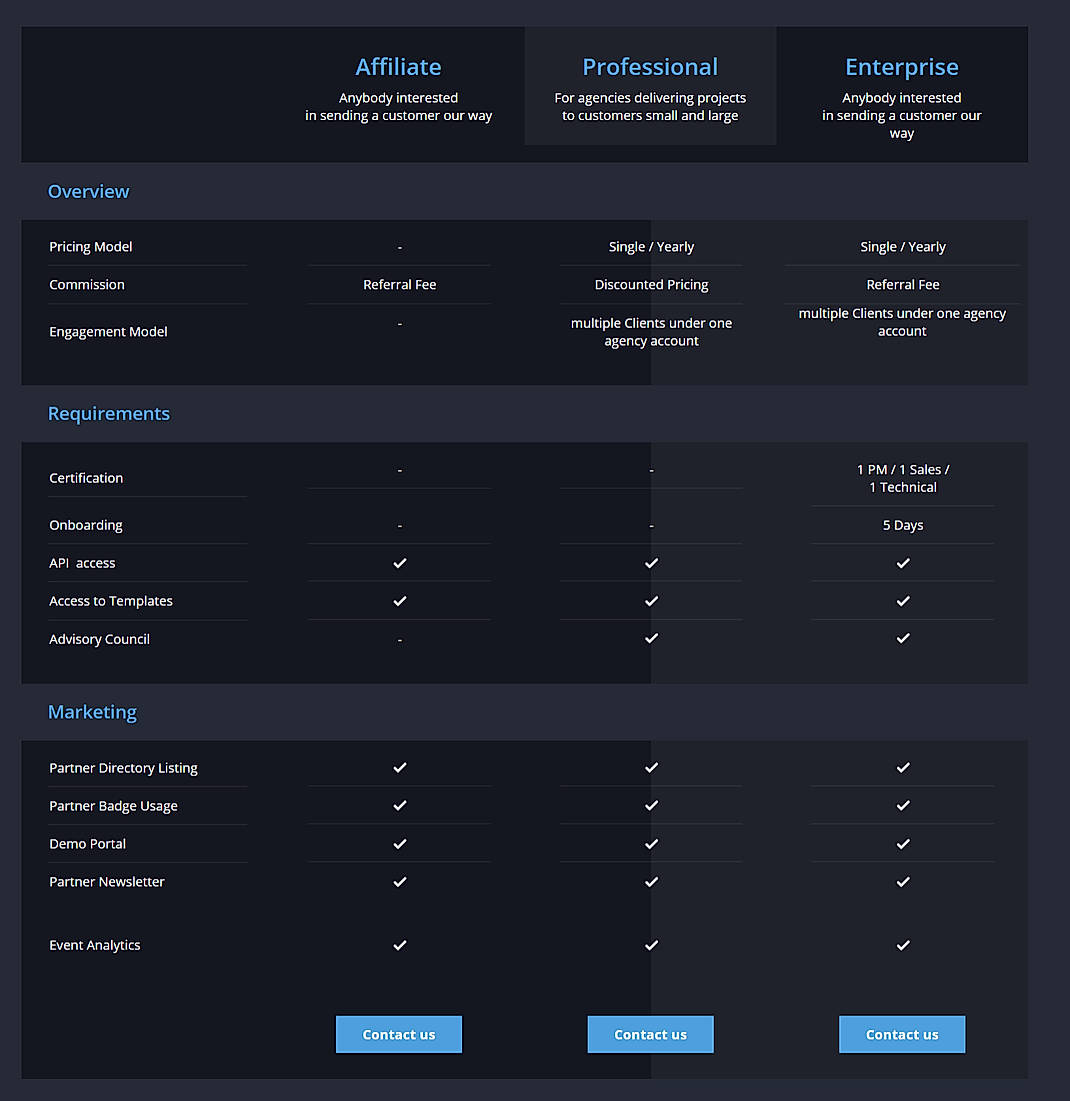Click Single / Yearly in Enterprise column
1070x1101 pixels.
pos(903,246)
